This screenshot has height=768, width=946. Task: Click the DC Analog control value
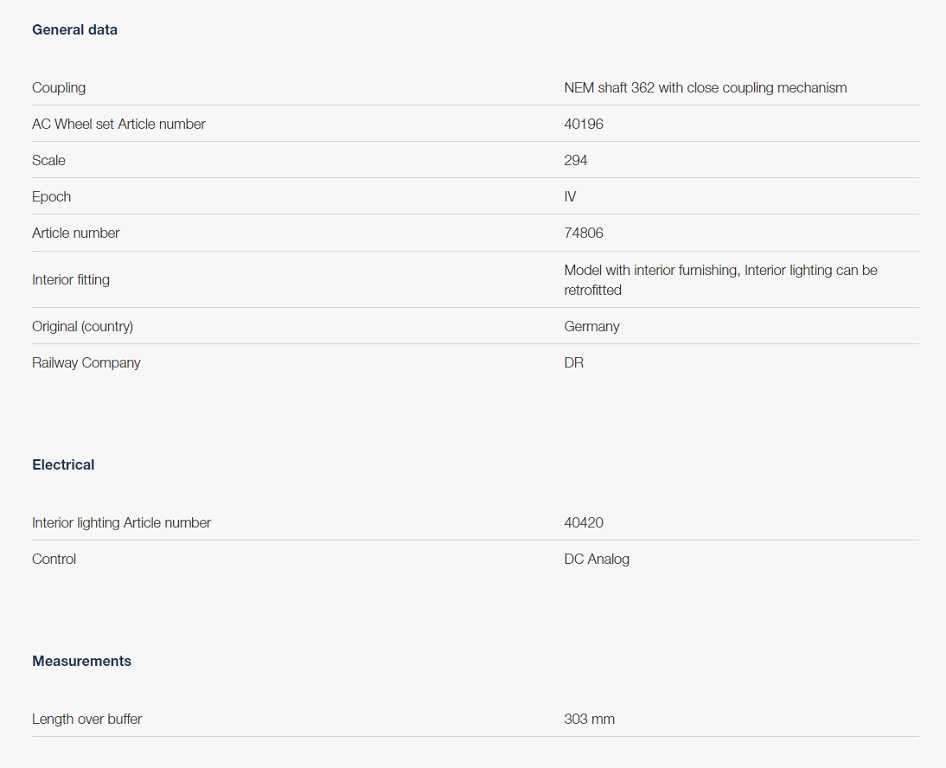[597, 559]
